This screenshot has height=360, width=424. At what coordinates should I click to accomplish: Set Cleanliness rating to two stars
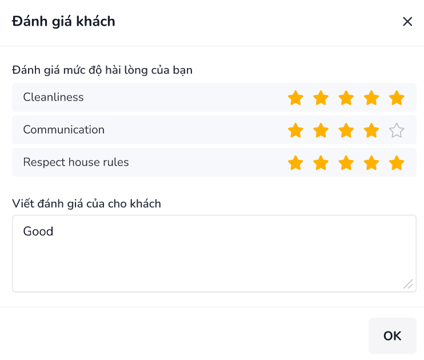(321, 98)
